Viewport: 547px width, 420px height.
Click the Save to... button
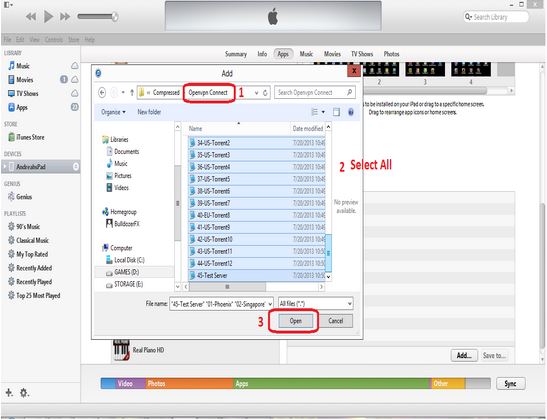494,355
